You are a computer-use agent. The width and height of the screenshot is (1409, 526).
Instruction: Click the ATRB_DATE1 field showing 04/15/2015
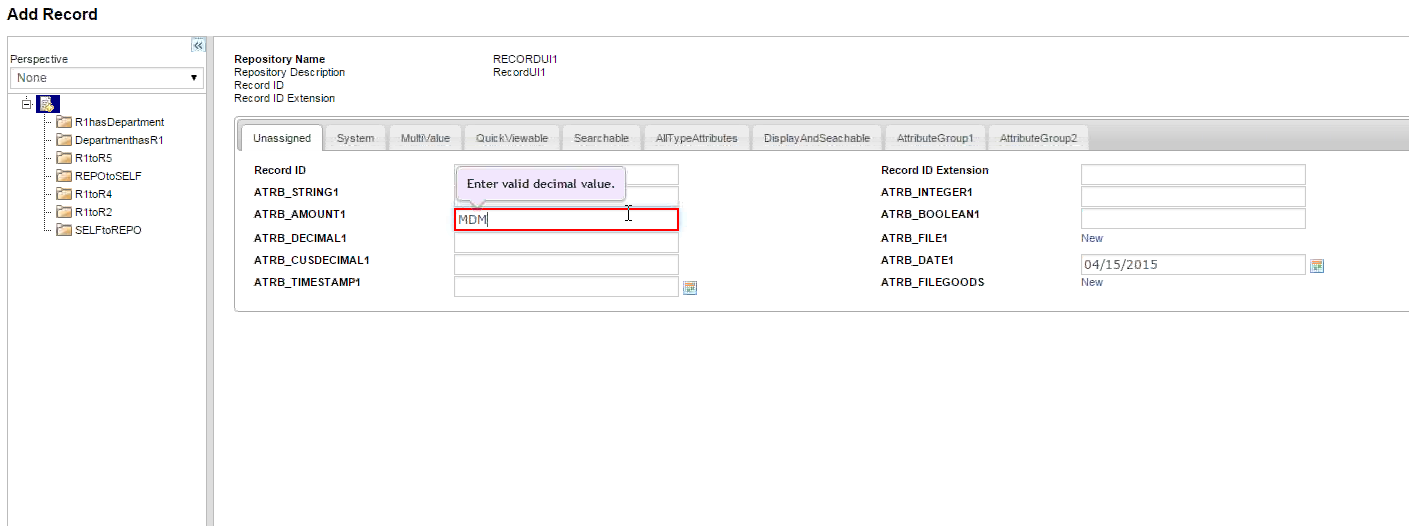[x=1193, y=265]
